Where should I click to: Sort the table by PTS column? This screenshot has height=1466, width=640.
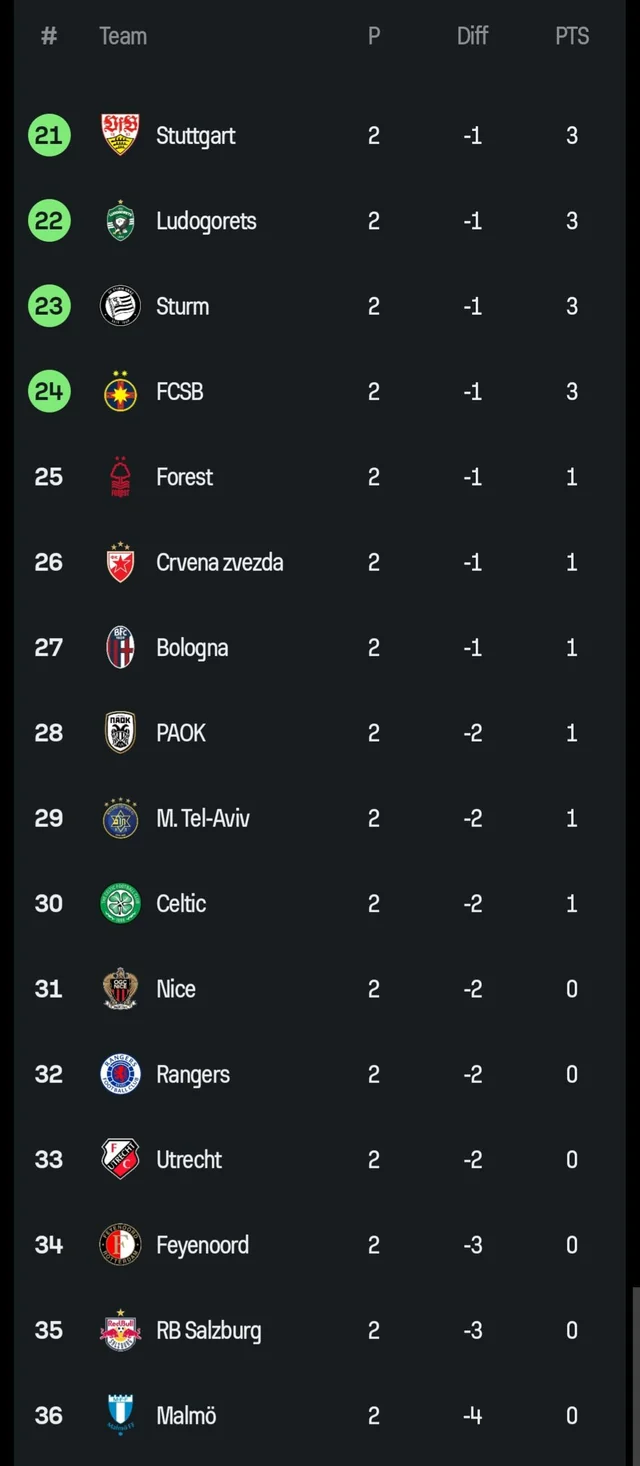tap(571, 36)
